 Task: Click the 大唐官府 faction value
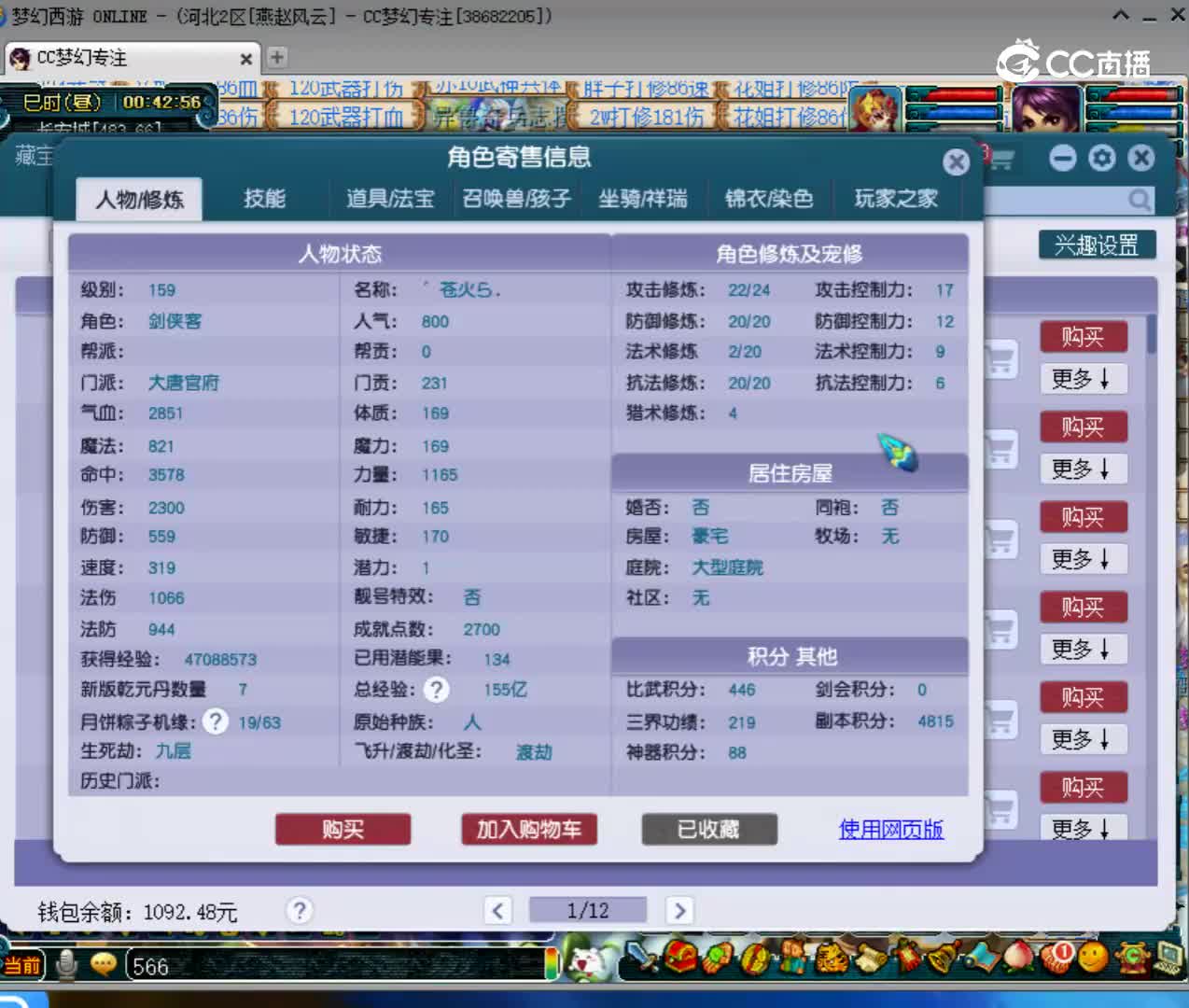(184, 383)
